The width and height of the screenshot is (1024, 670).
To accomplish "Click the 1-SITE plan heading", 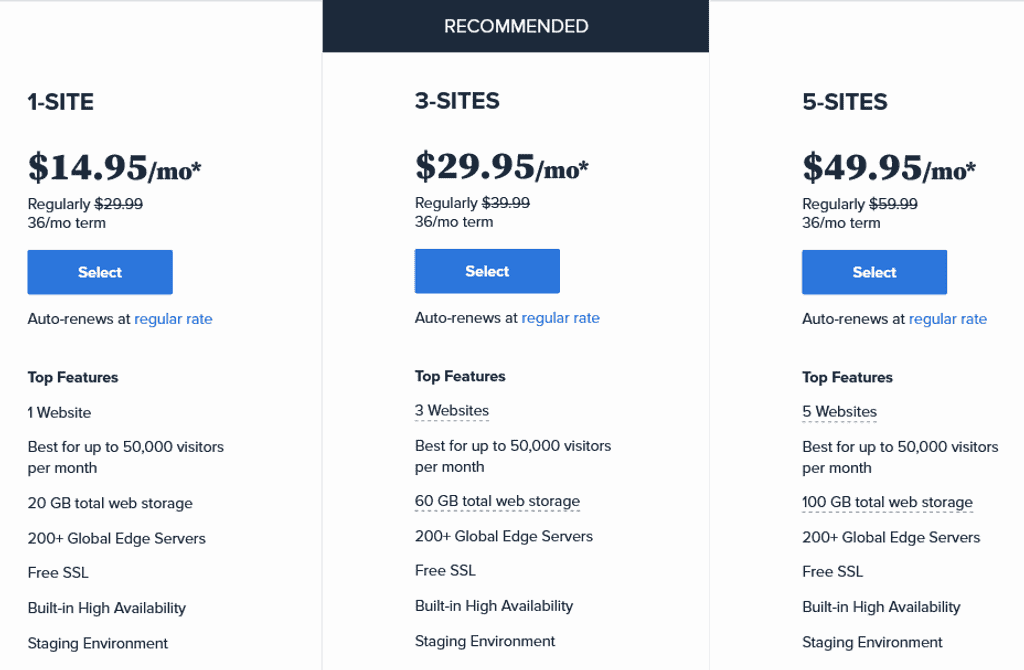I will (61, 102).
